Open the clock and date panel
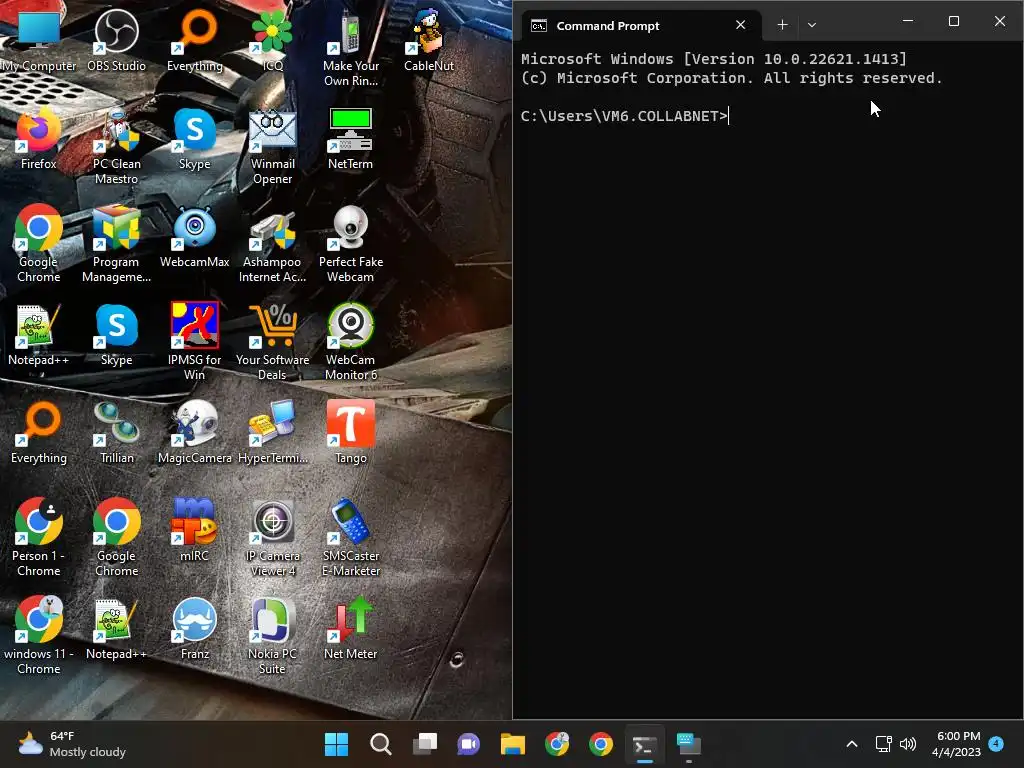Viewport: 1024px width, 768px height. [x=957, y=744]
